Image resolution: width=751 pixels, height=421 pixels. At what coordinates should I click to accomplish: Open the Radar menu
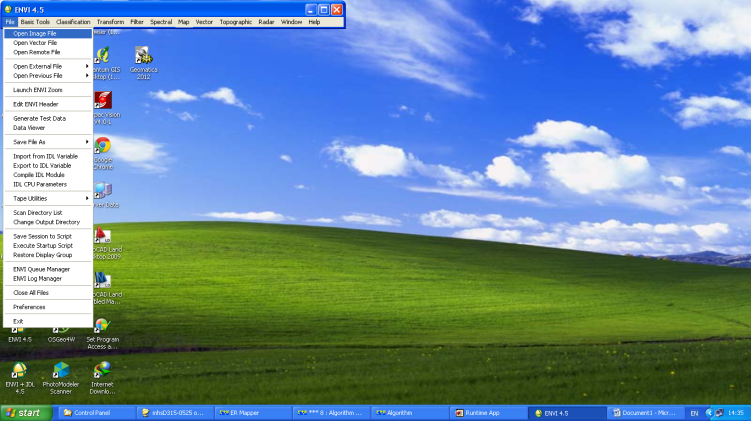266,22
